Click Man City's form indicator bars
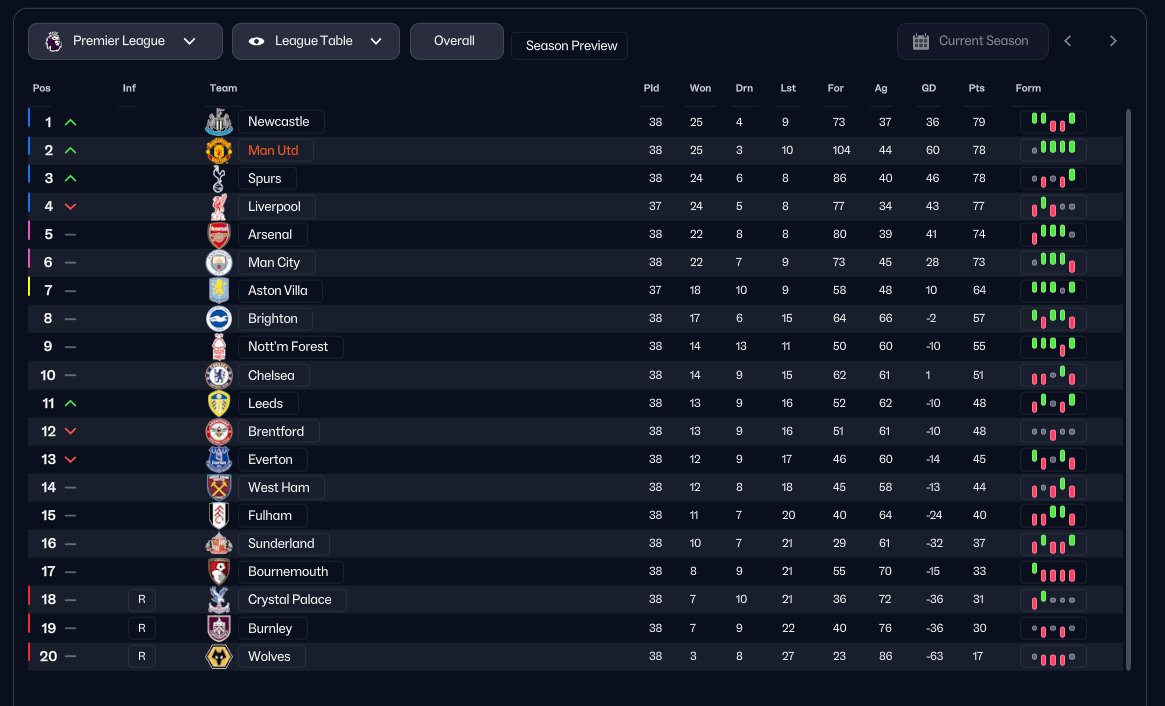 1053,262
